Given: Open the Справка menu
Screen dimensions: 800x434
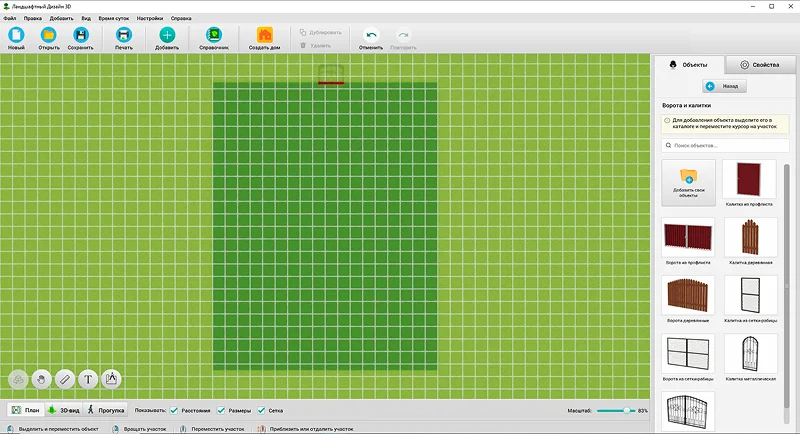Looking at the screenshot, I should point(181,18).
